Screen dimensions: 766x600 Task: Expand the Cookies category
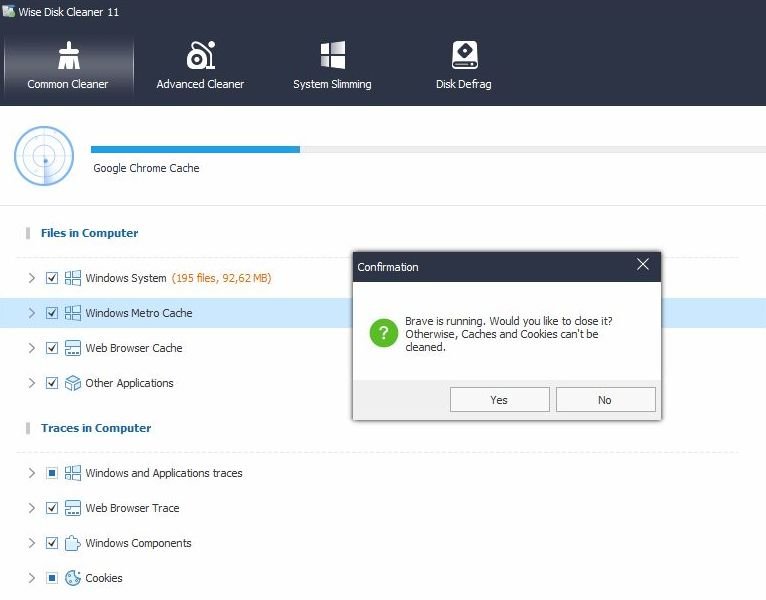click(32, 578)
